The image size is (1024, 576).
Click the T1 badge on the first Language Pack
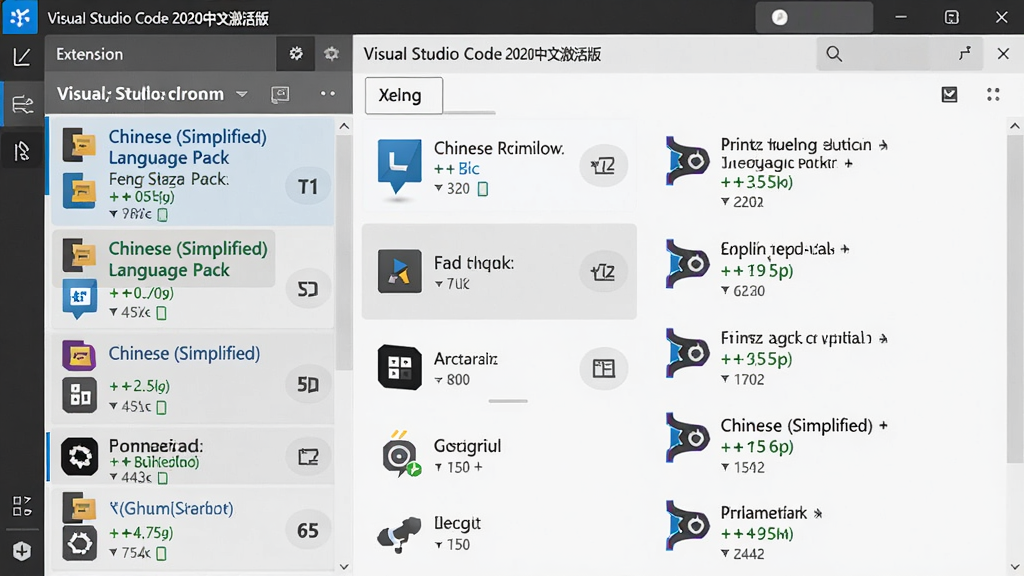pyautogui.click(x=308, y=187)
